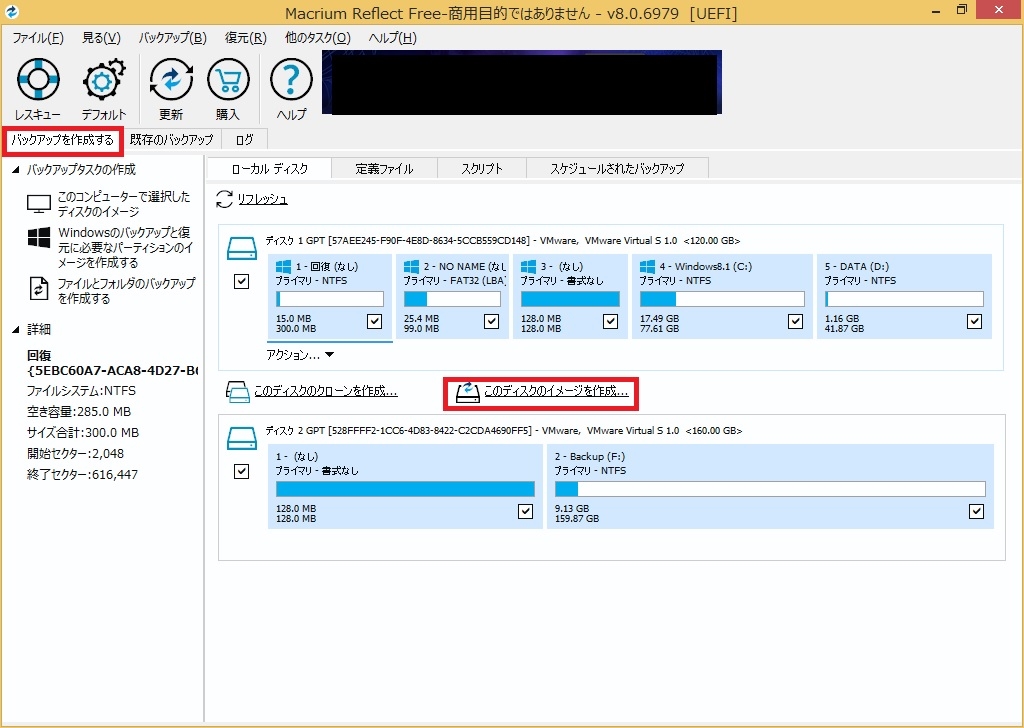Screen dimensions: 1024x728
Task: Select the スケジュールされたバックアップ tab
Action: (x=617, y=168)
